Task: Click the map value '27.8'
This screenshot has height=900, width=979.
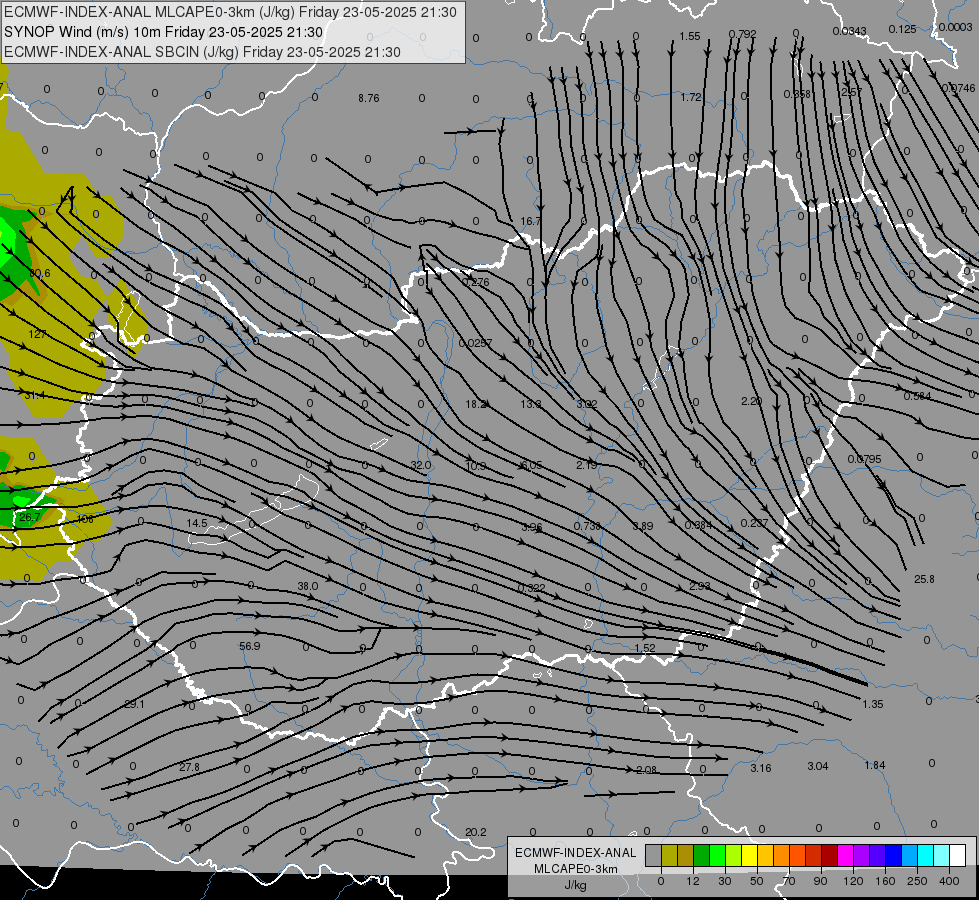Action: tap(189, 767)
